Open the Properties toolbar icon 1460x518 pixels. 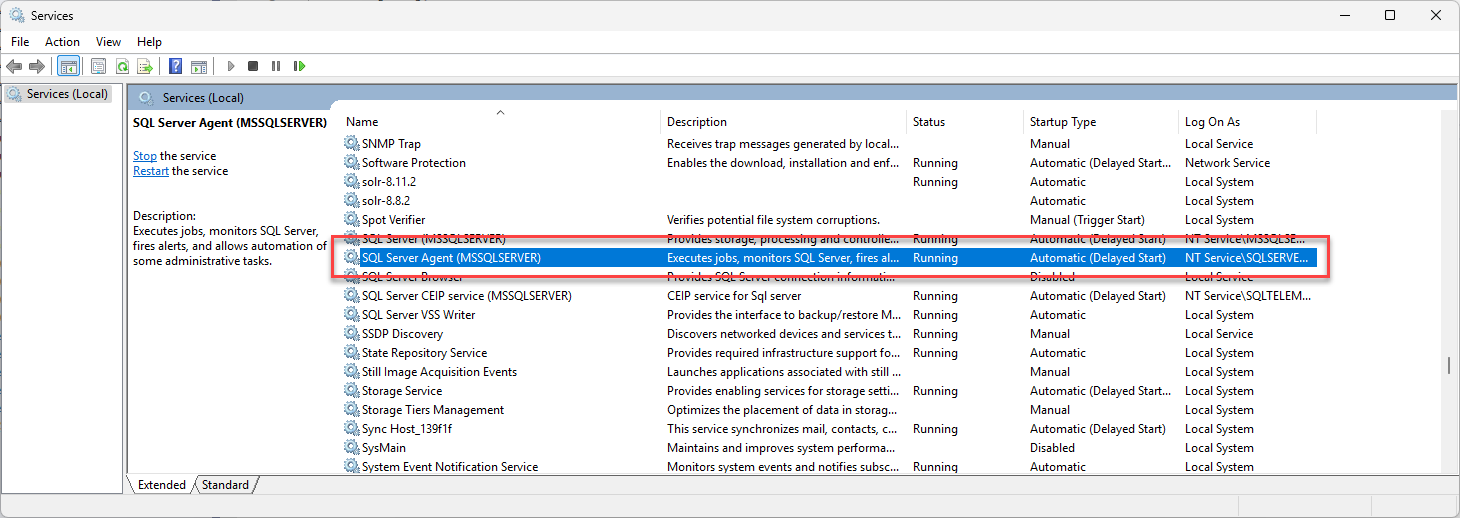(x=98, y=67)
